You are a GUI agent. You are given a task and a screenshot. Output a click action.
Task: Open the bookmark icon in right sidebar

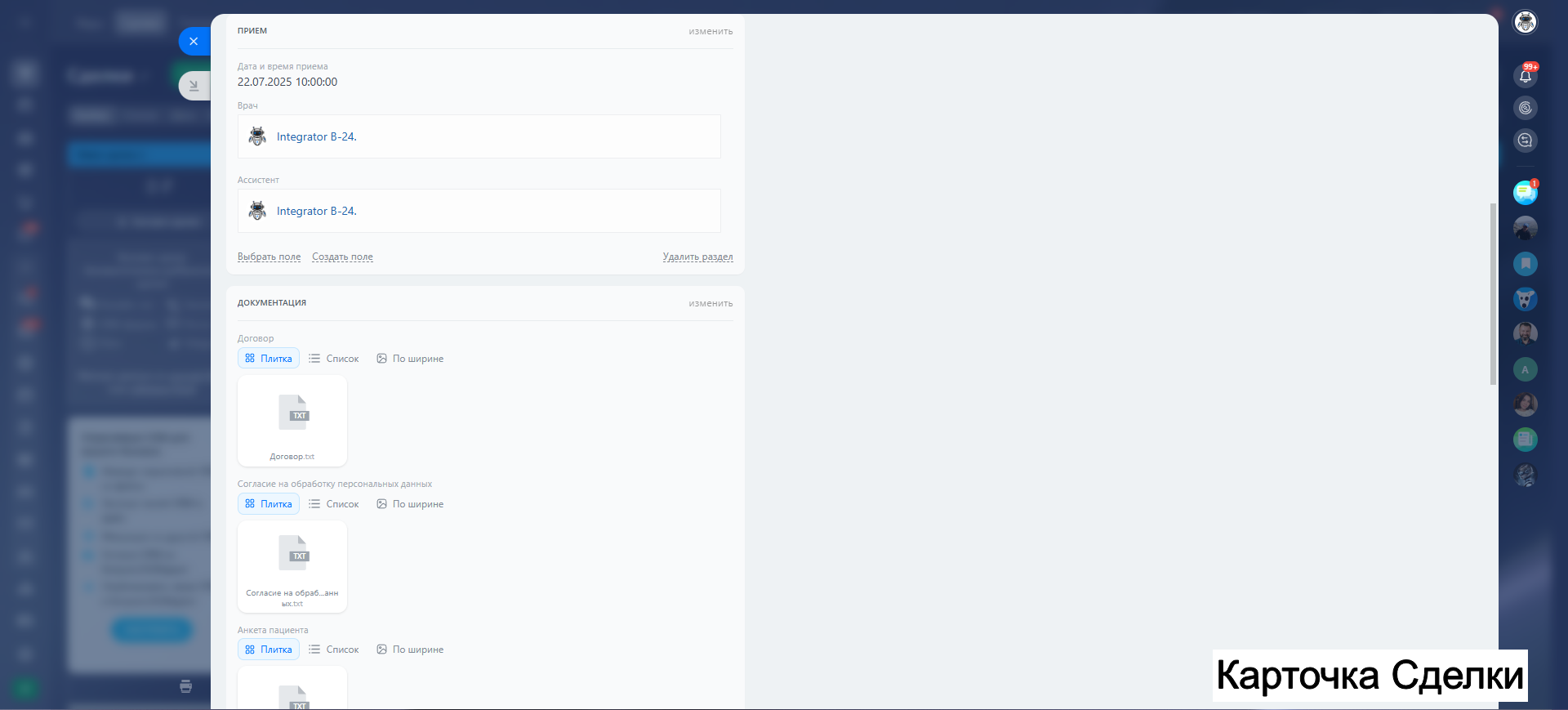[x=1525, y=264]
